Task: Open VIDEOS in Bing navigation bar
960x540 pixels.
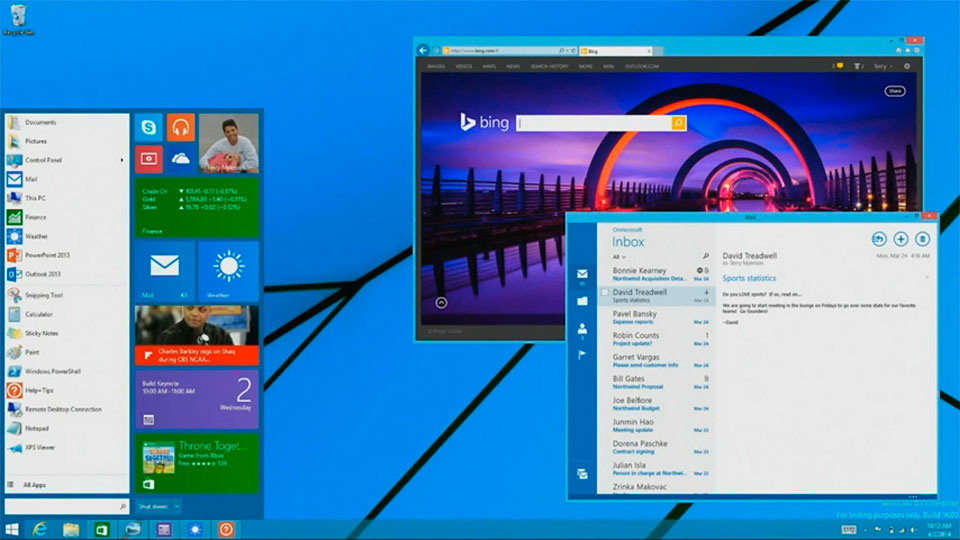Action: tap(463, 66)
